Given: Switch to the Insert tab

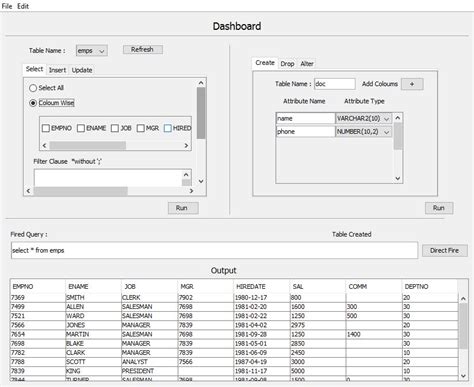Looking at the screenshot, I should [57, 70].
